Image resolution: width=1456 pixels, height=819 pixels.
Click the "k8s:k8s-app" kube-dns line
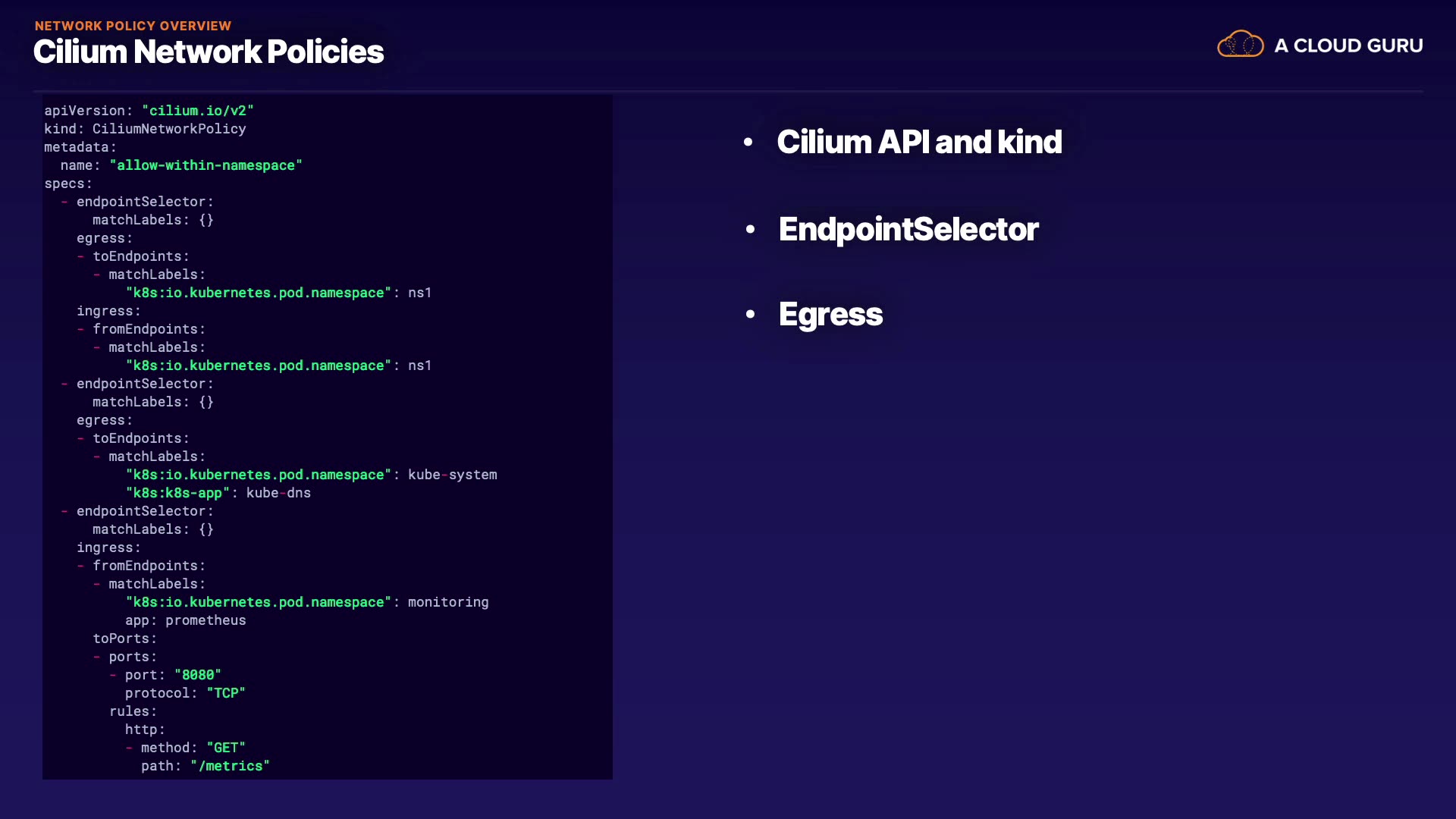[218, 493]
